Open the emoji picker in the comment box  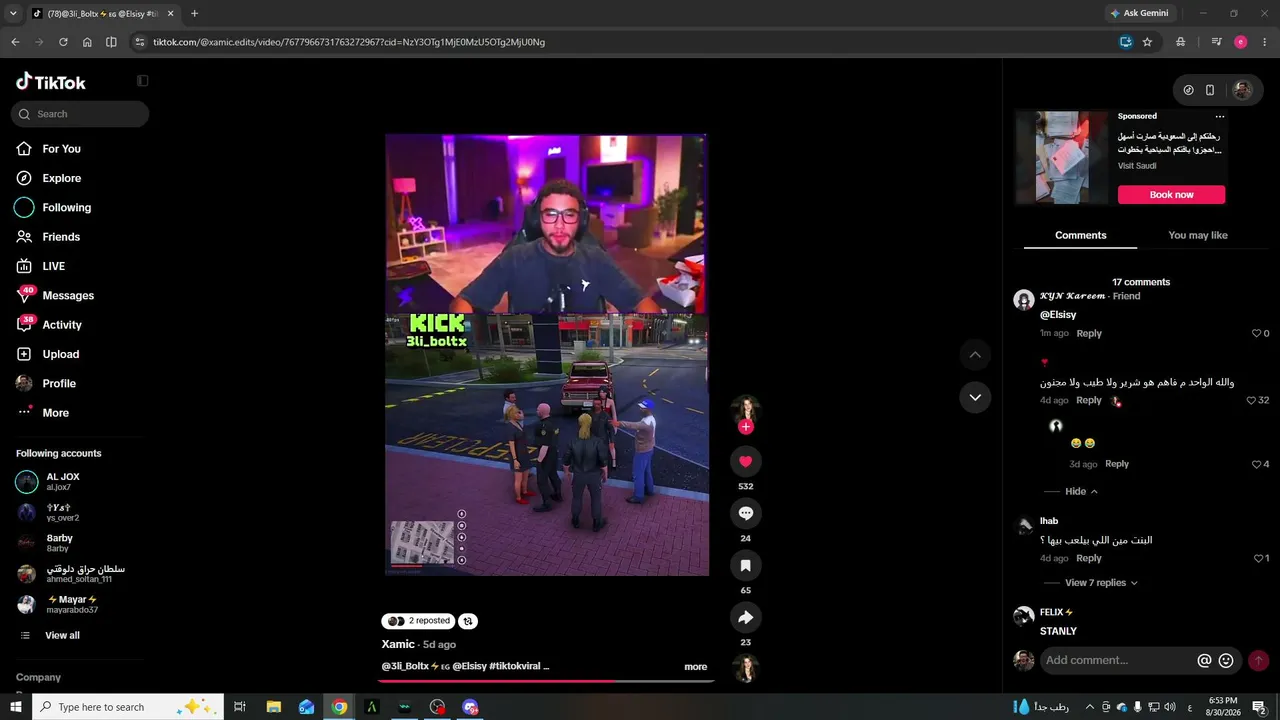coord(1226,660)
